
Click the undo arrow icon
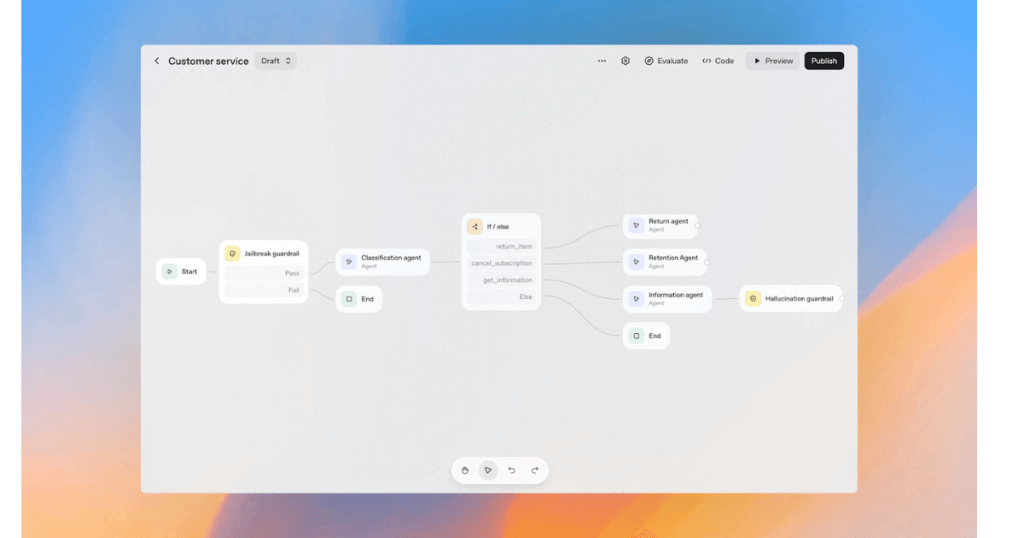[512, 470]
